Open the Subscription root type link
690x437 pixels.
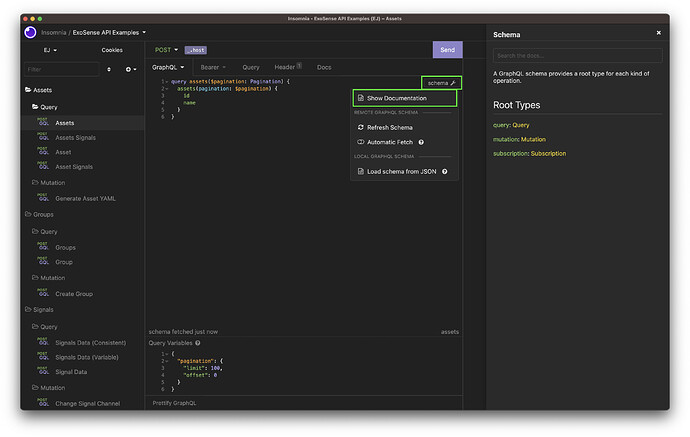click(548, 154)
